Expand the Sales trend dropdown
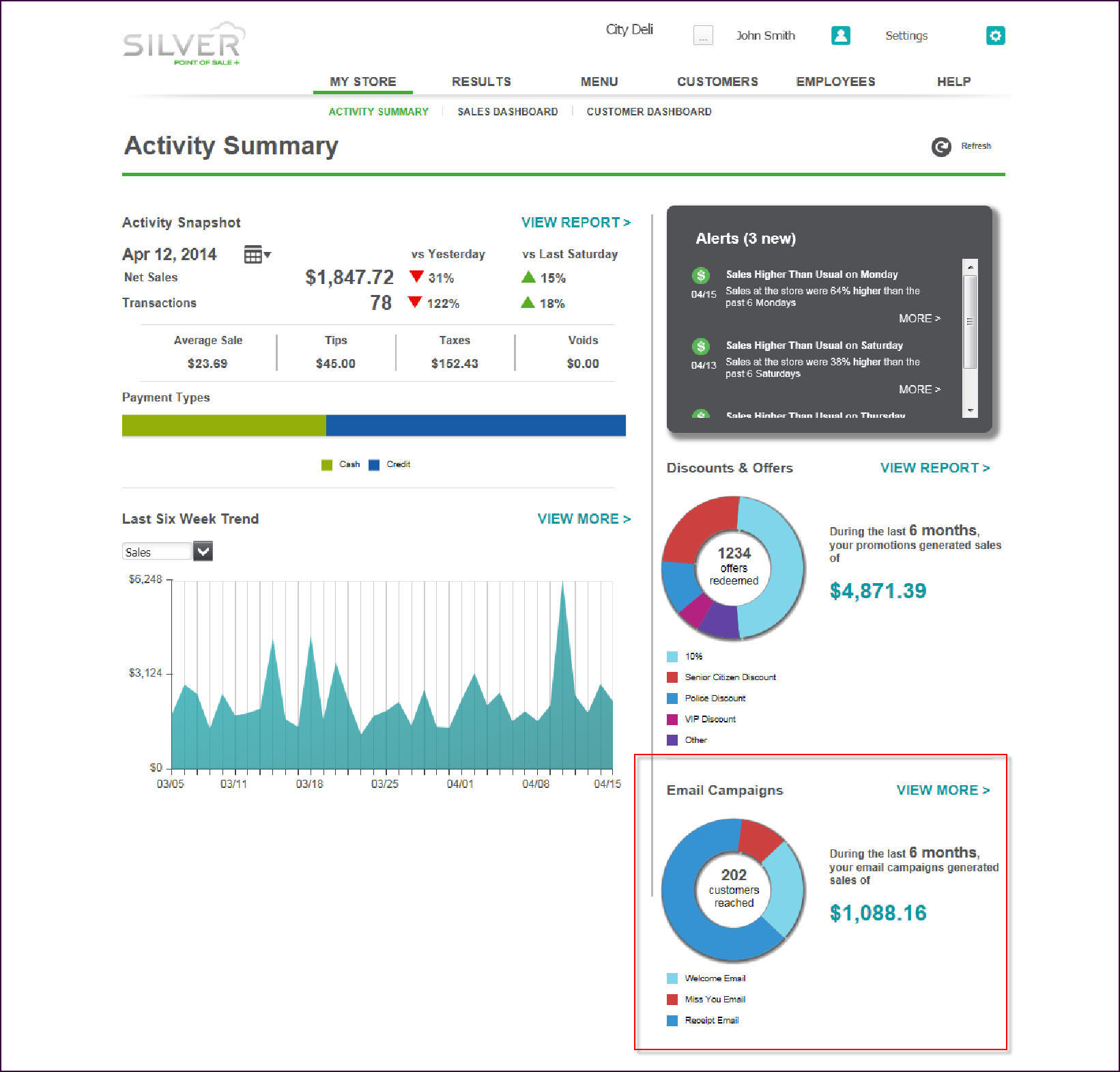The image size is (1120, 1072). tap(203, 551)
